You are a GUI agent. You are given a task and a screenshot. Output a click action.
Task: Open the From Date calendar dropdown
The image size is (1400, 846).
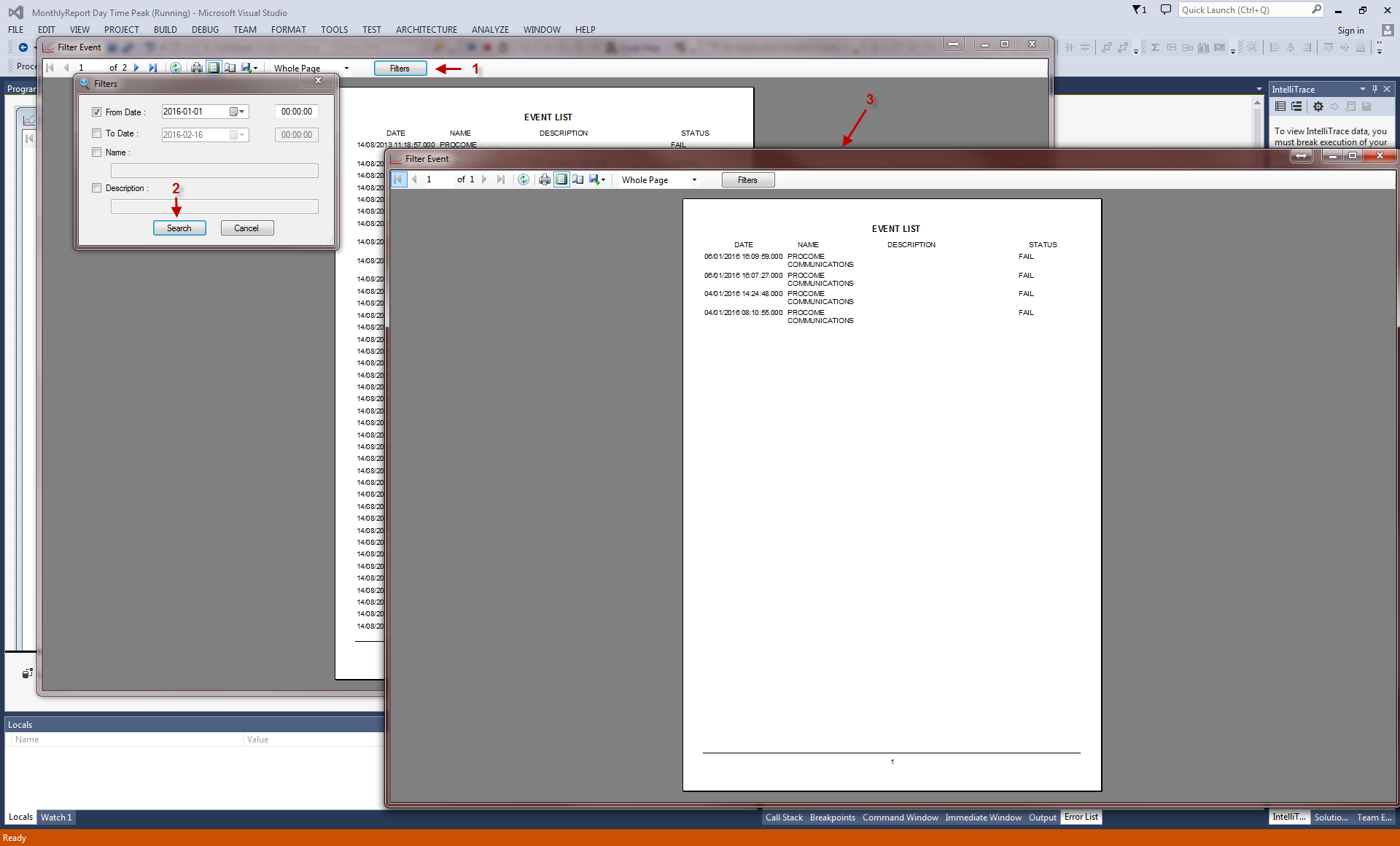pos(238,112)
